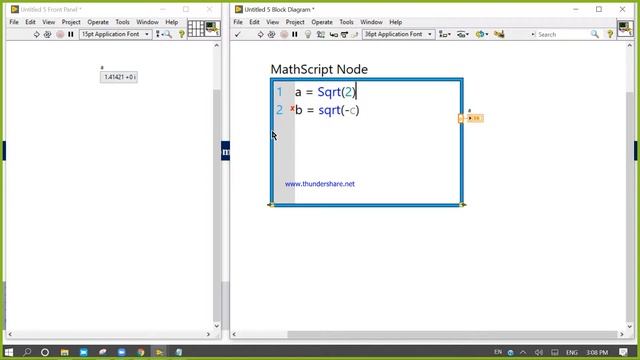Viewport: 640px width, 360px height.
Task: Open Tools menu in Block Diagram
Action: (347, 22)
